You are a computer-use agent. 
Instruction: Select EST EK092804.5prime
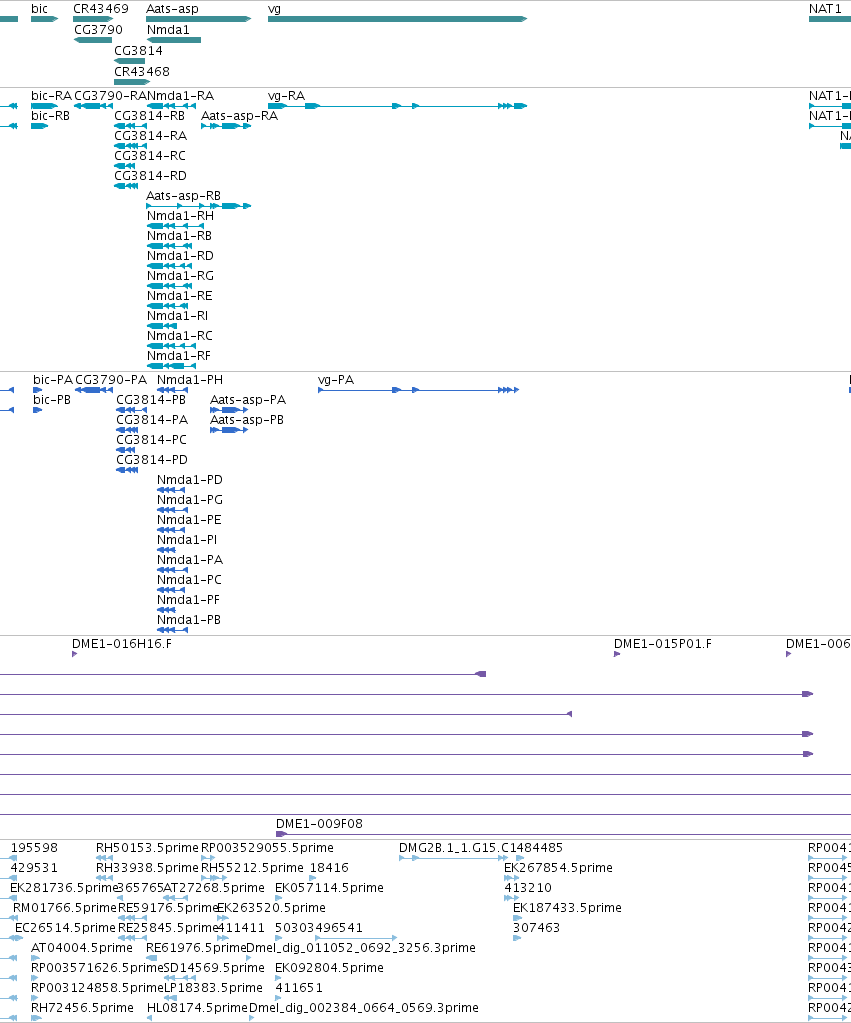coord(330,968)
